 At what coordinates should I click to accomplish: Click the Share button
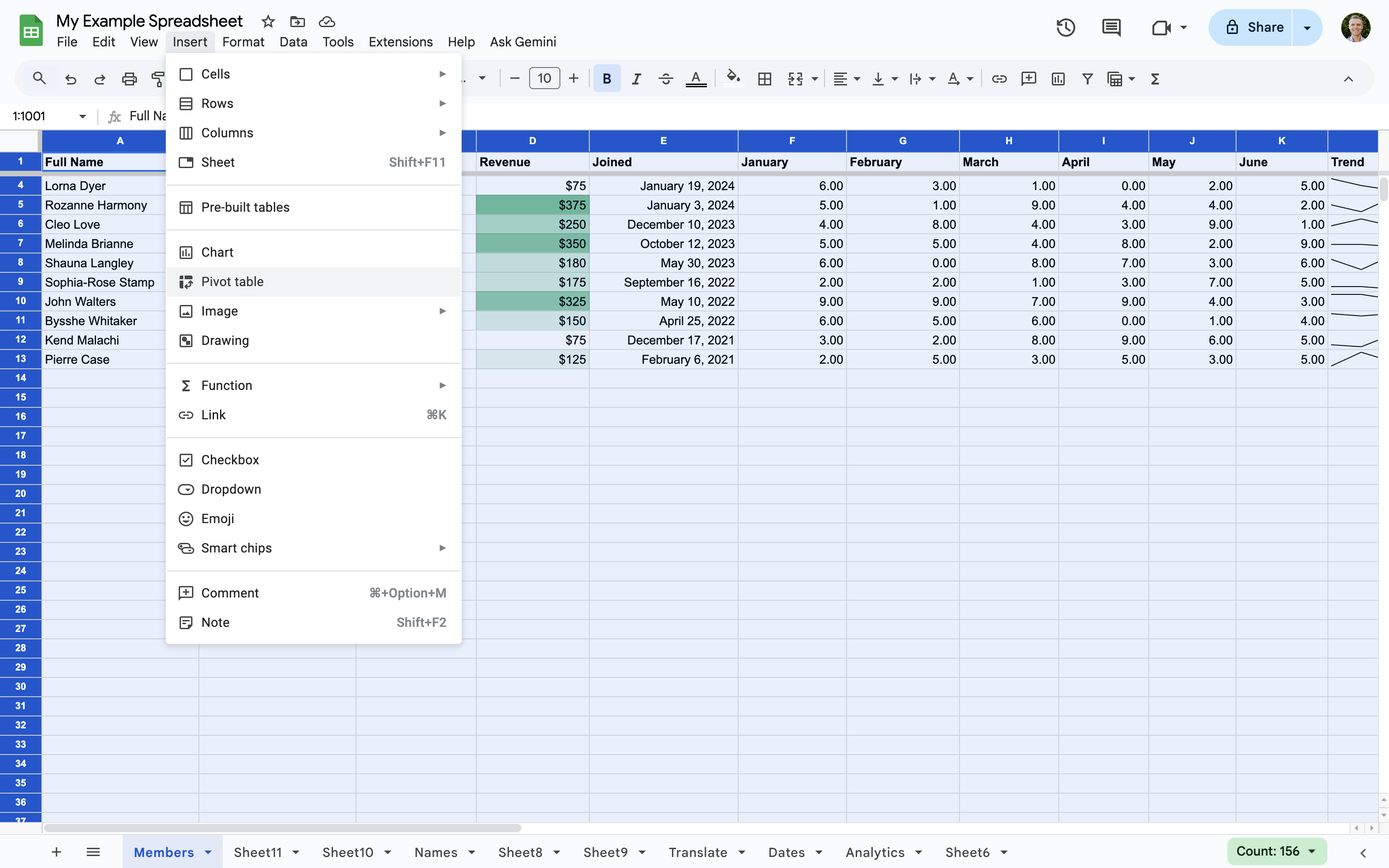point(1260,27)
